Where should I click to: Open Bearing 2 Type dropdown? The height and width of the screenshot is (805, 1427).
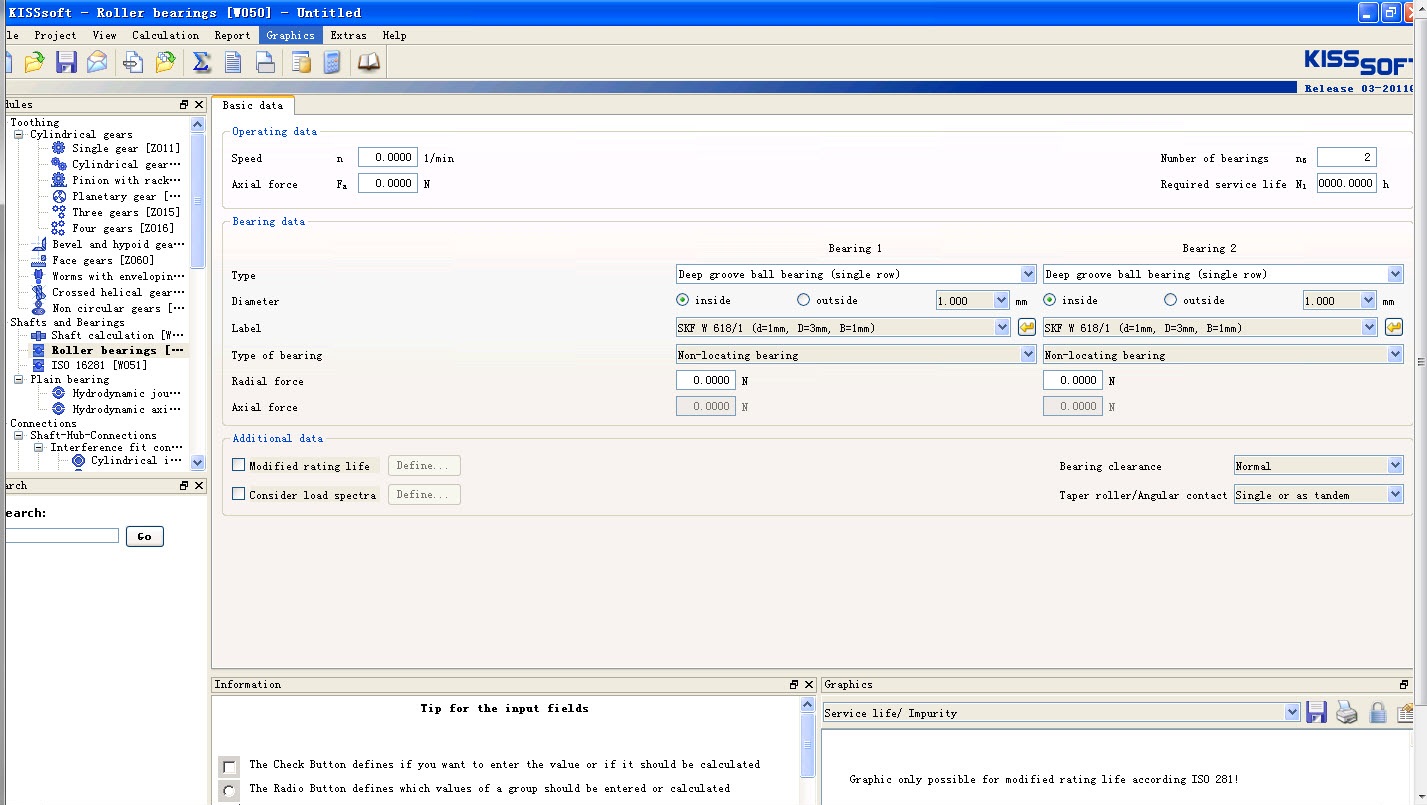point(1223,274)
